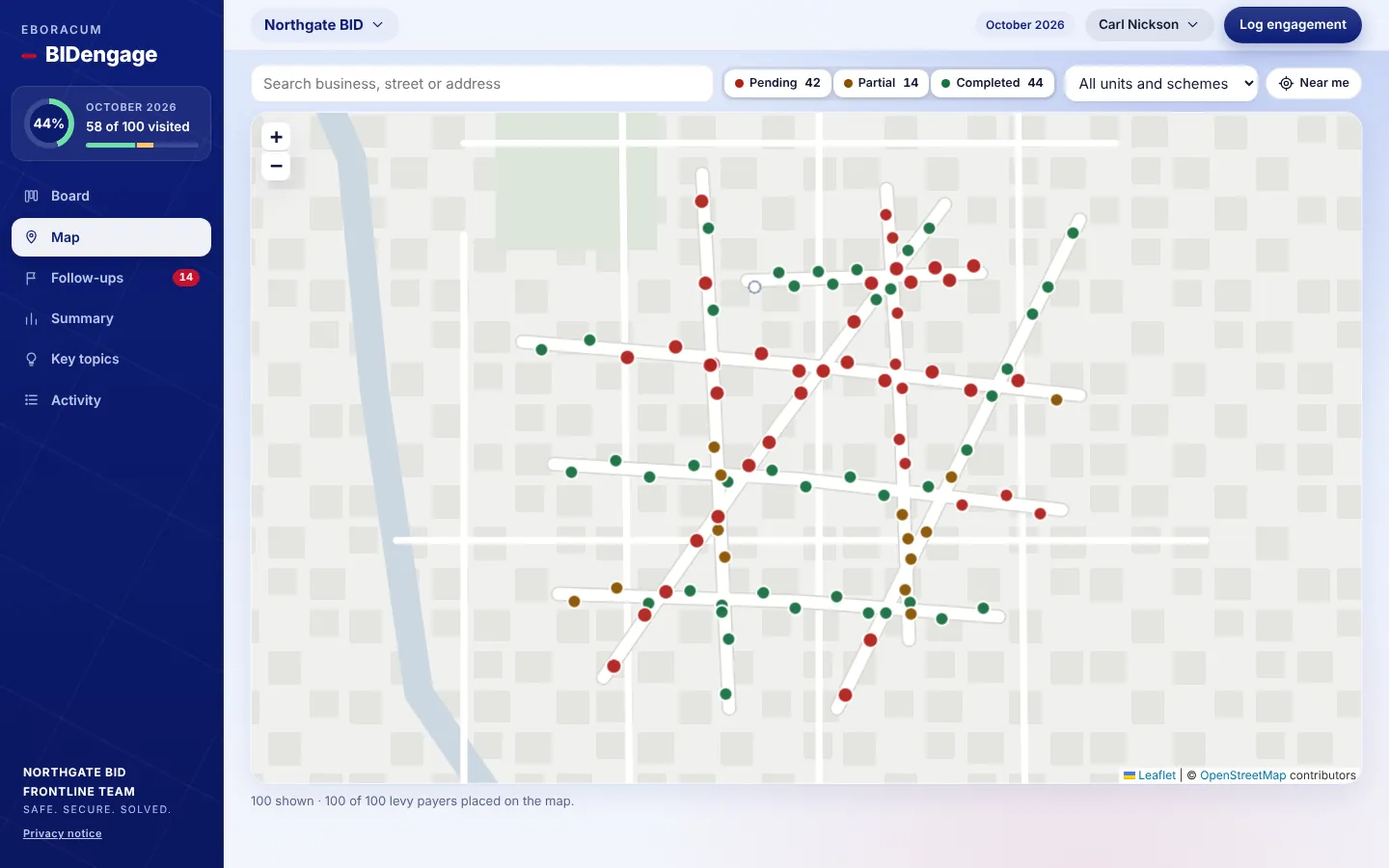Open the Board page
This screenshot has width=1389, height=868.
tap(111, 196)
